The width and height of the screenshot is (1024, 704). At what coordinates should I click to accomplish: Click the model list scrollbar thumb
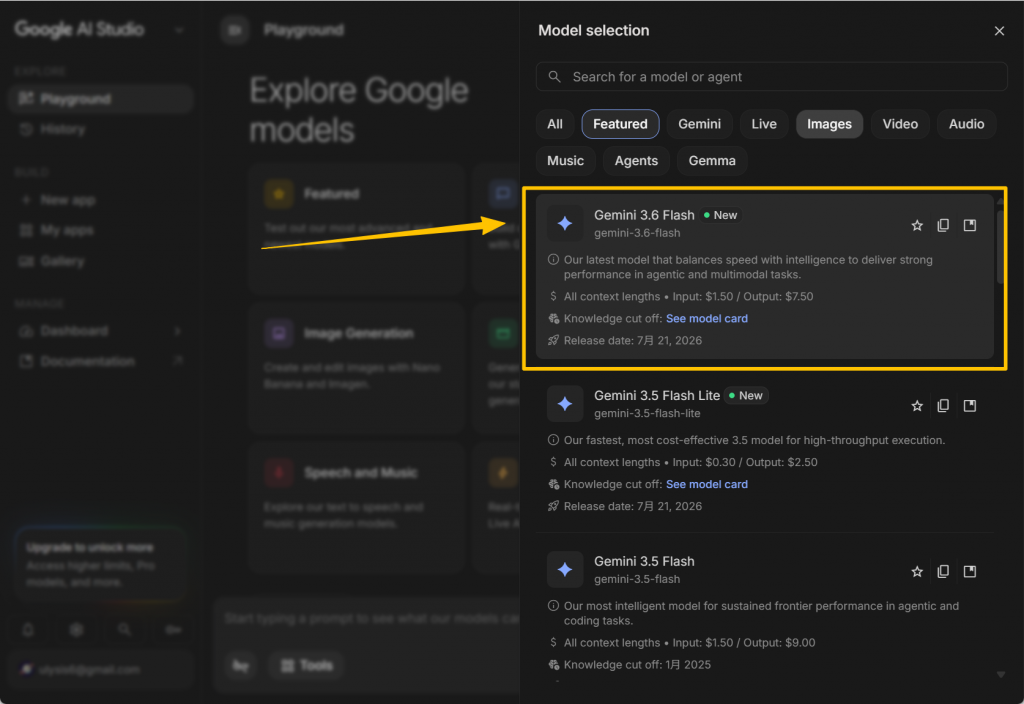[1000, 247]
